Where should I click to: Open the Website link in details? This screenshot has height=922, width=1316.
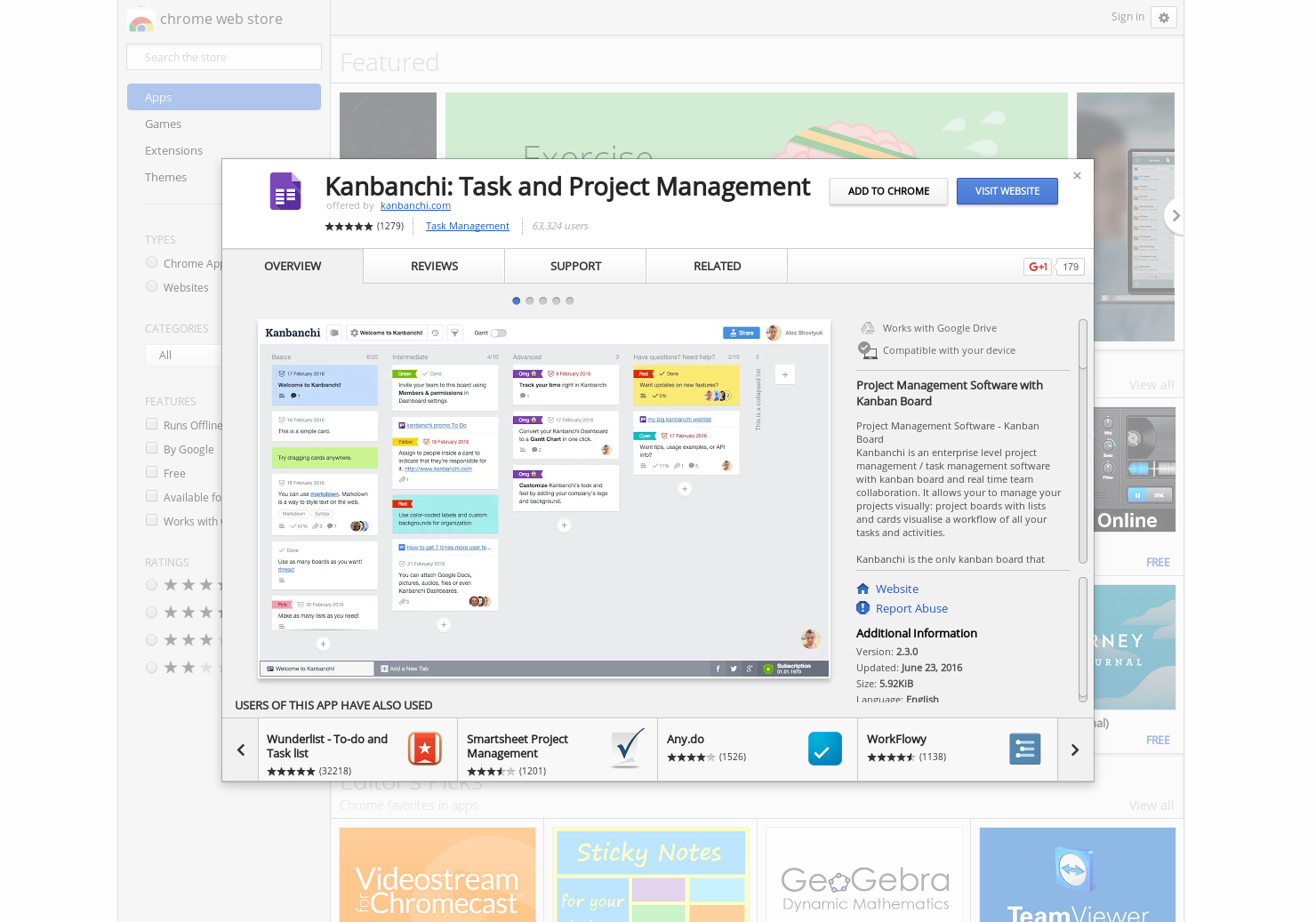pyautogui.click(x=896, y=589)
